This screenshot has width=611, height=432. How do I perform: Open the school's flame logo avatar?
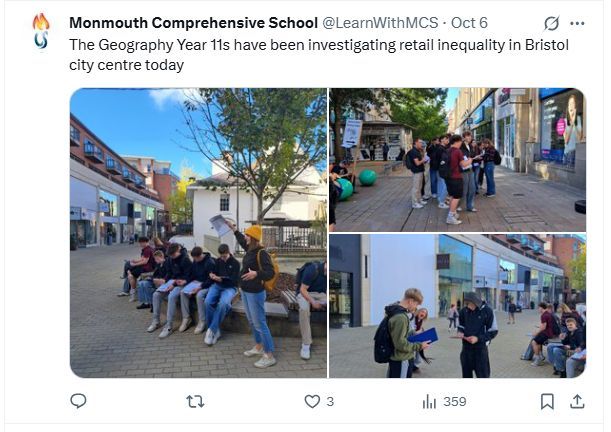click(41, 31)
